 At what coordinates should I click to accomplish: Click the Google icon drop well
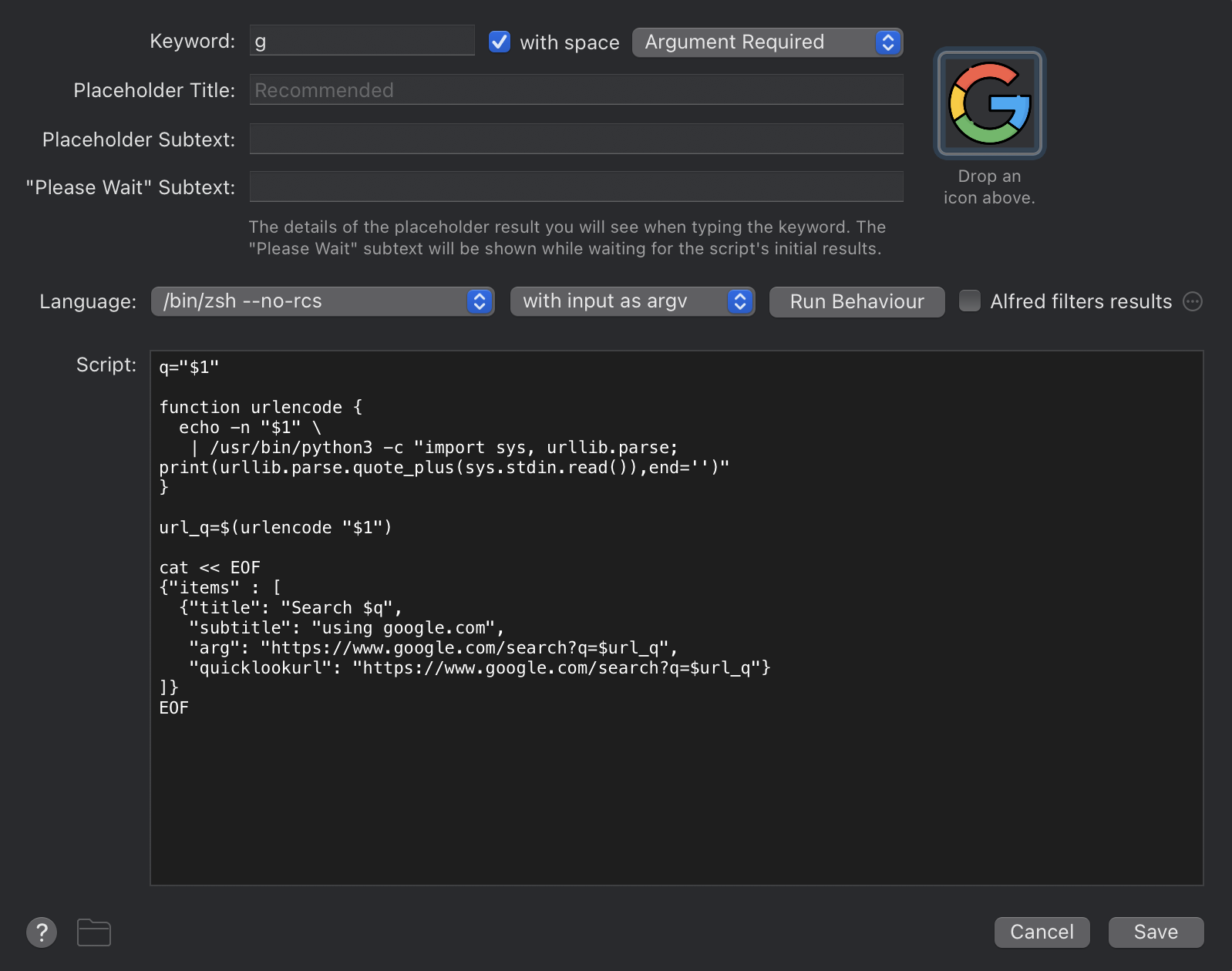pos(989,104)
